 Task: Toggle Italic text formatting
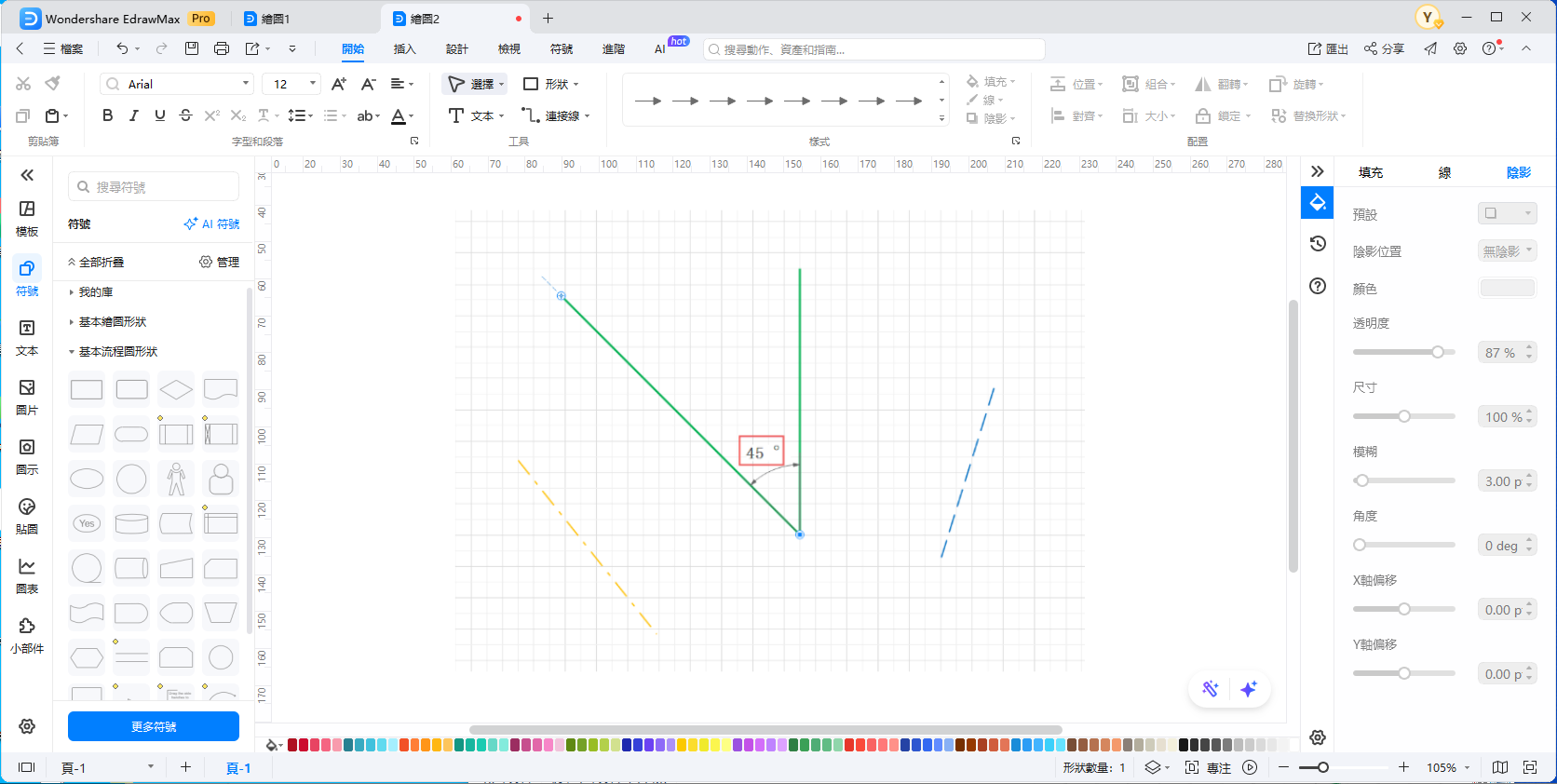click(133, 115)
